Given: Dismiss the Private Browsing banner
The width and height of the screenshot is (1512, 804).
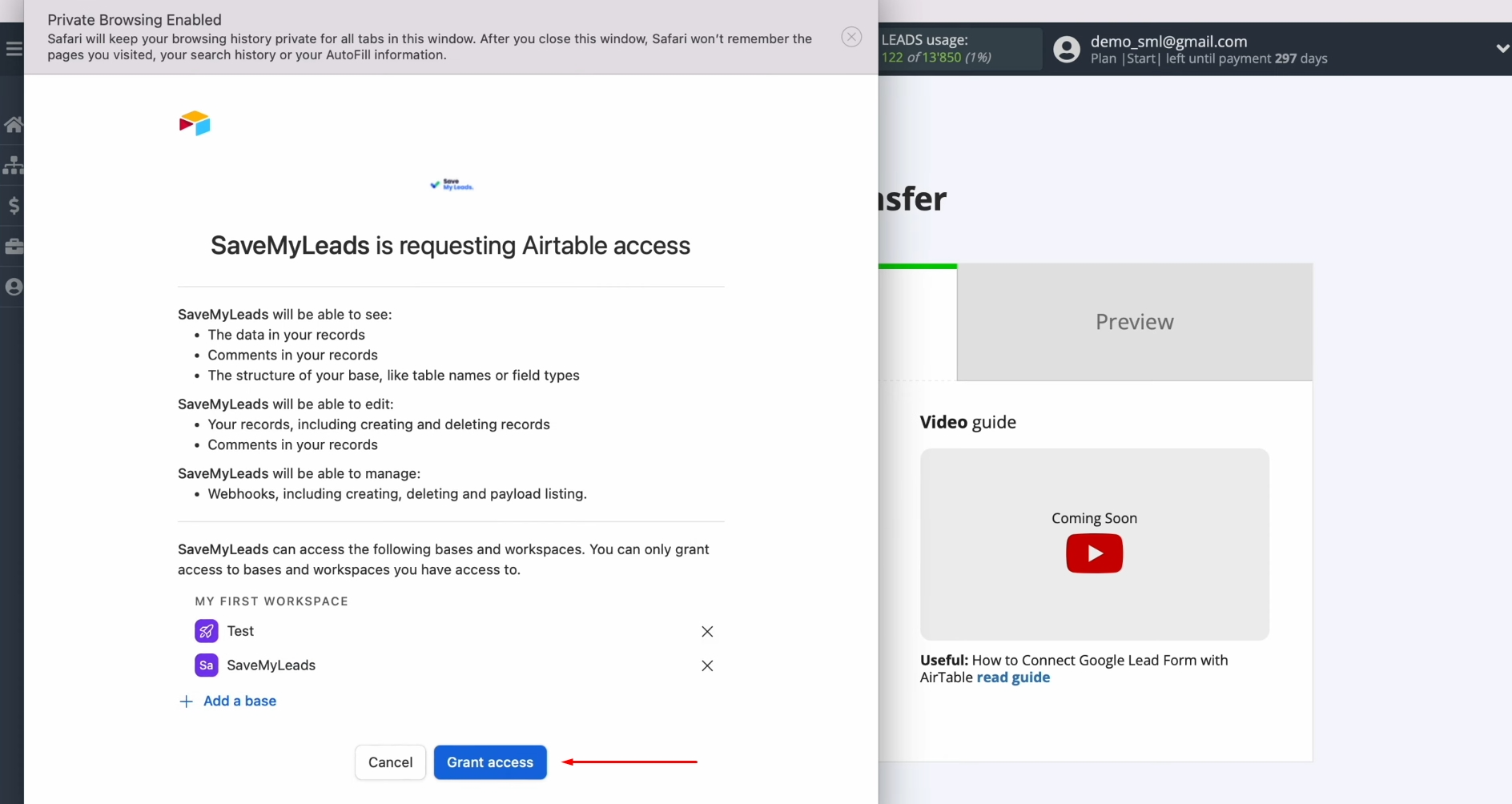Looking at the screenshot, I should click(x=851, y=37).
